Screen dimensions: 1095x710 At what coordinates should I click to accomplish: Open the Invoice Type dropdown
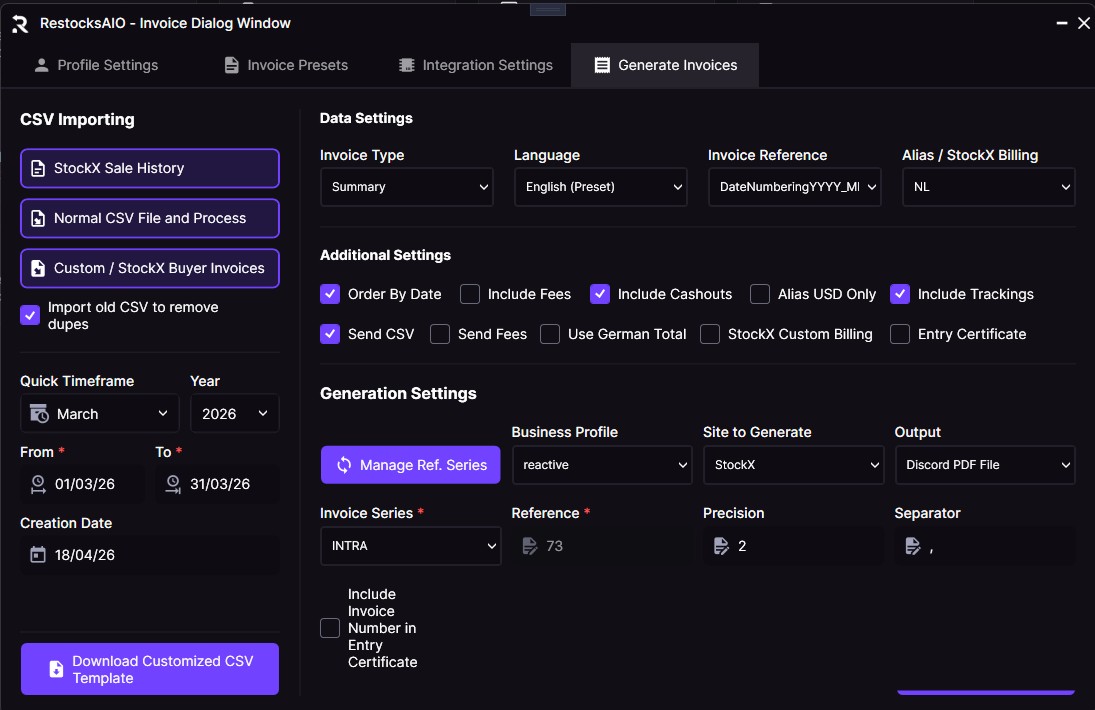click(406, 187)
